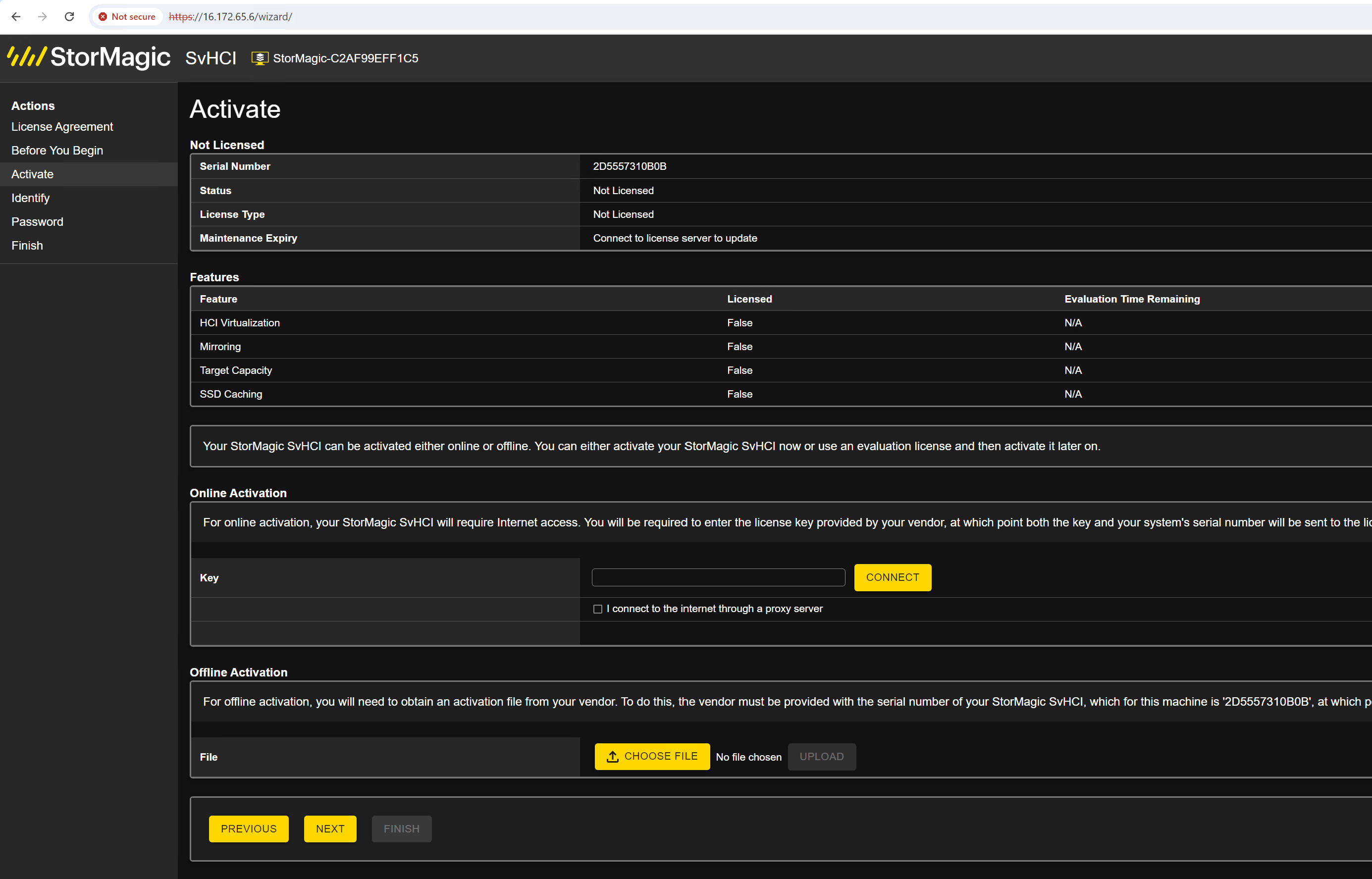Image resolution: width=1372 pixels, height=879 pixels.
Task: Click the greyed UPLOAD button
Action: click(x=821, y=756)
